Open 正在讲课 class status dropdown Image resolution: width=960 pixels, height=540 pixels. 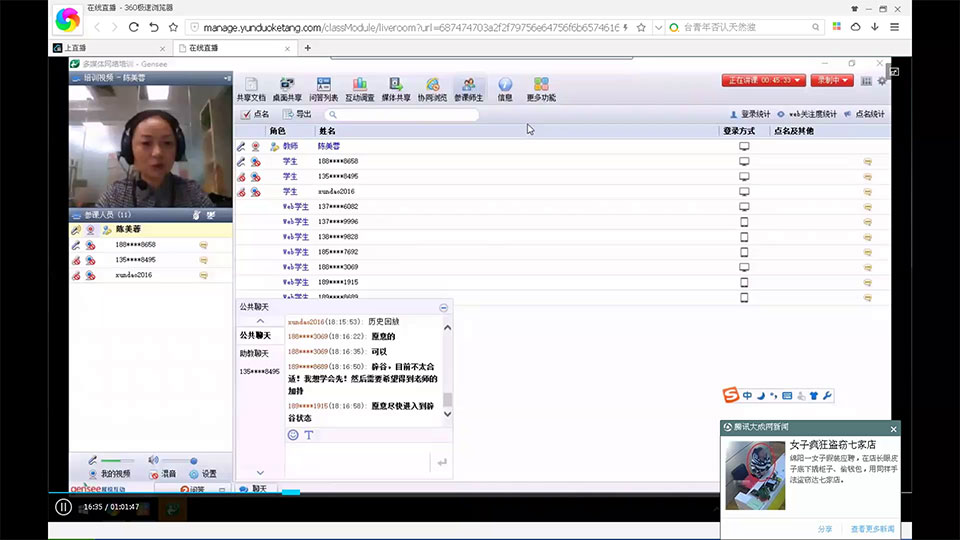[x=763, y=80]
